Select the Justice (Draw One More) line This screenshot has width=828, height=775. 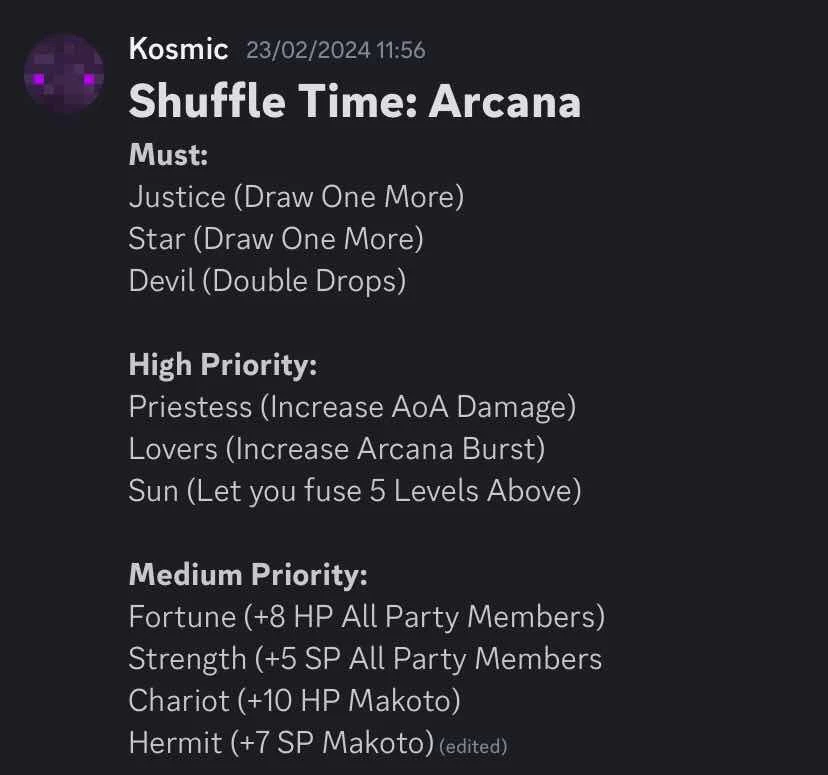(x=296, y=197)
